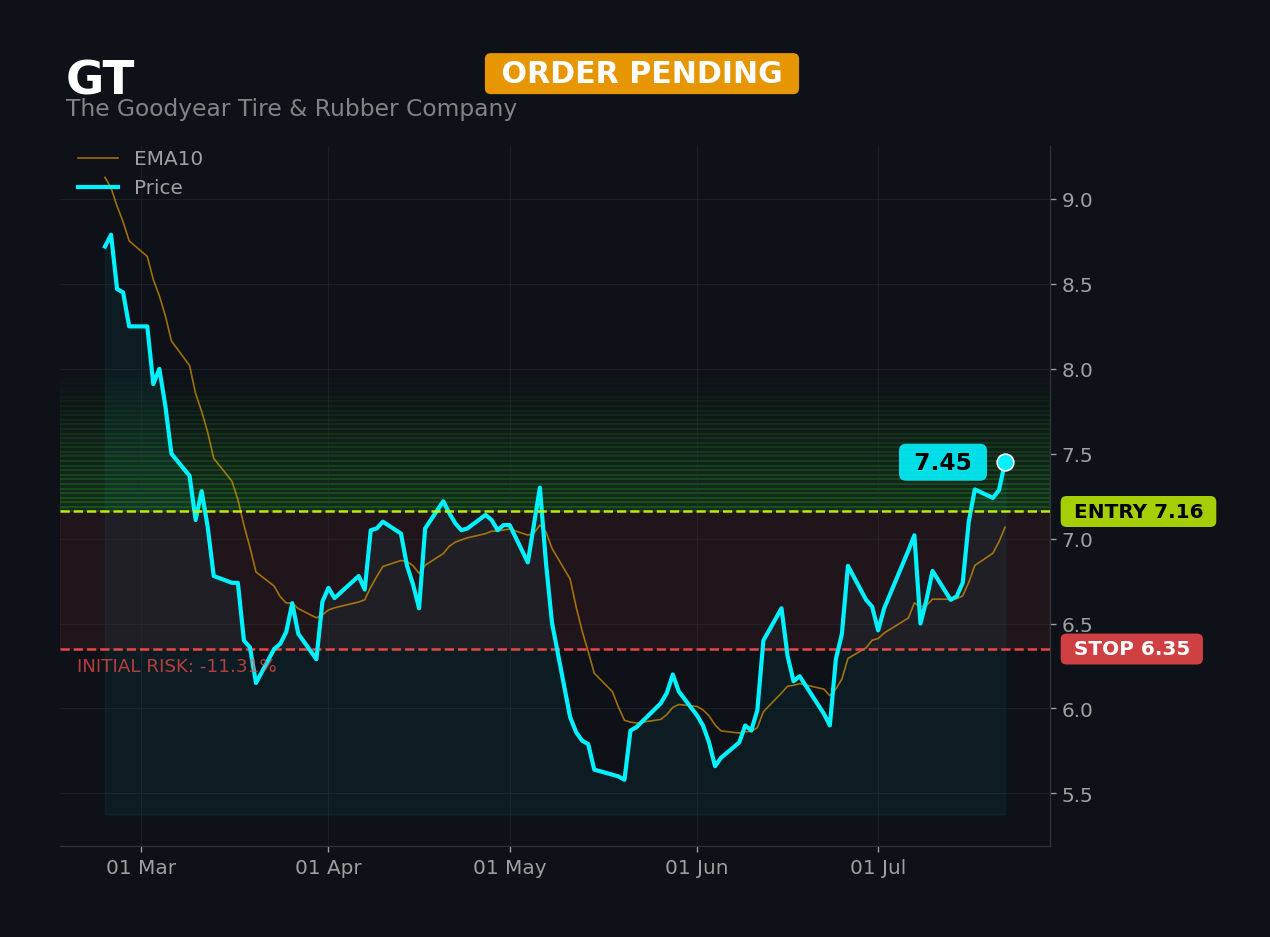Image resolution: width=1270 pixels, height=937 pixels.
Task: Click the 8.5 price axis label
Action: [1079, 285]
